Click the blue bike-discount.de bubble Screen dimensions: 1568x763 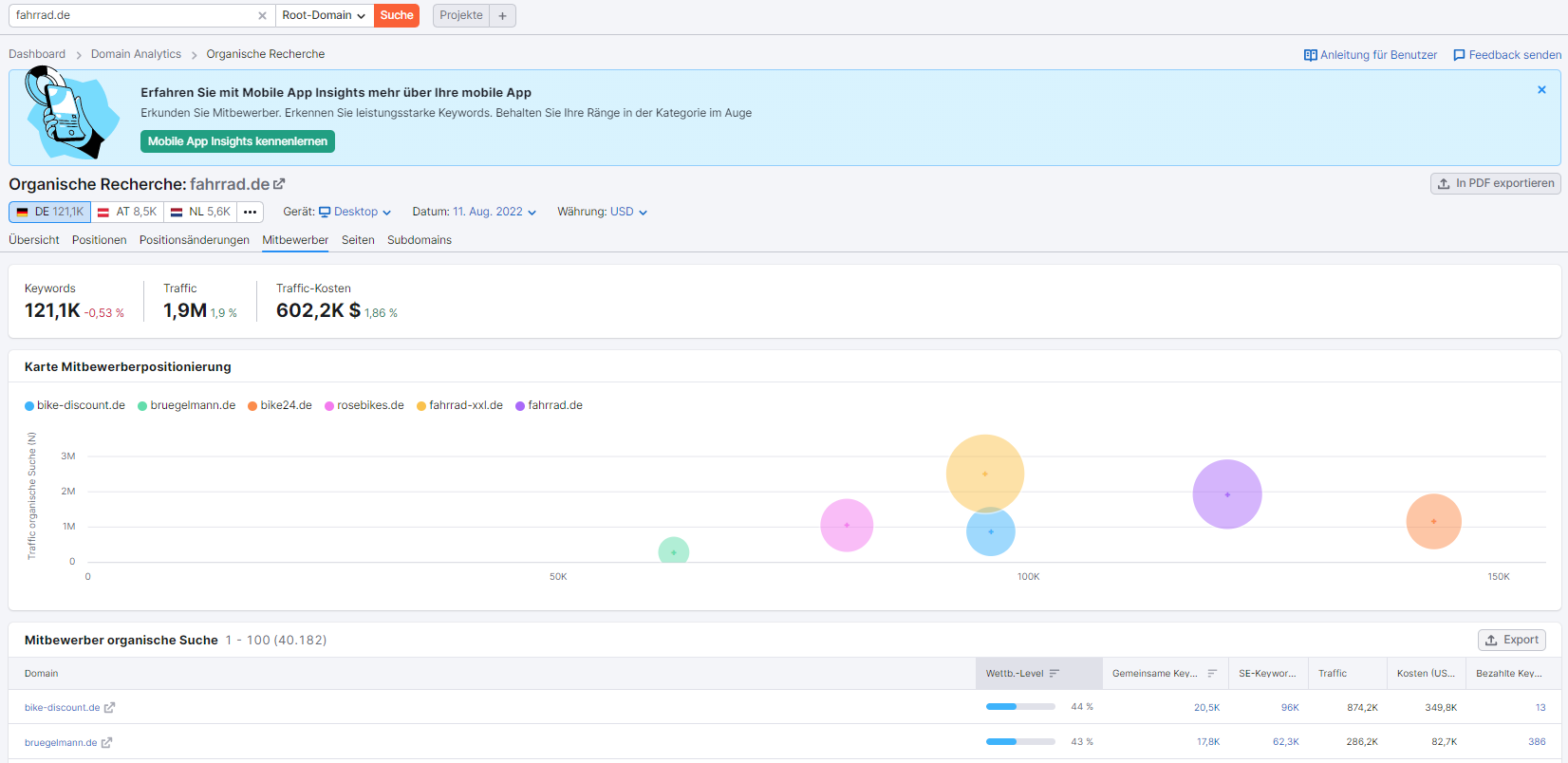point(991,532)
